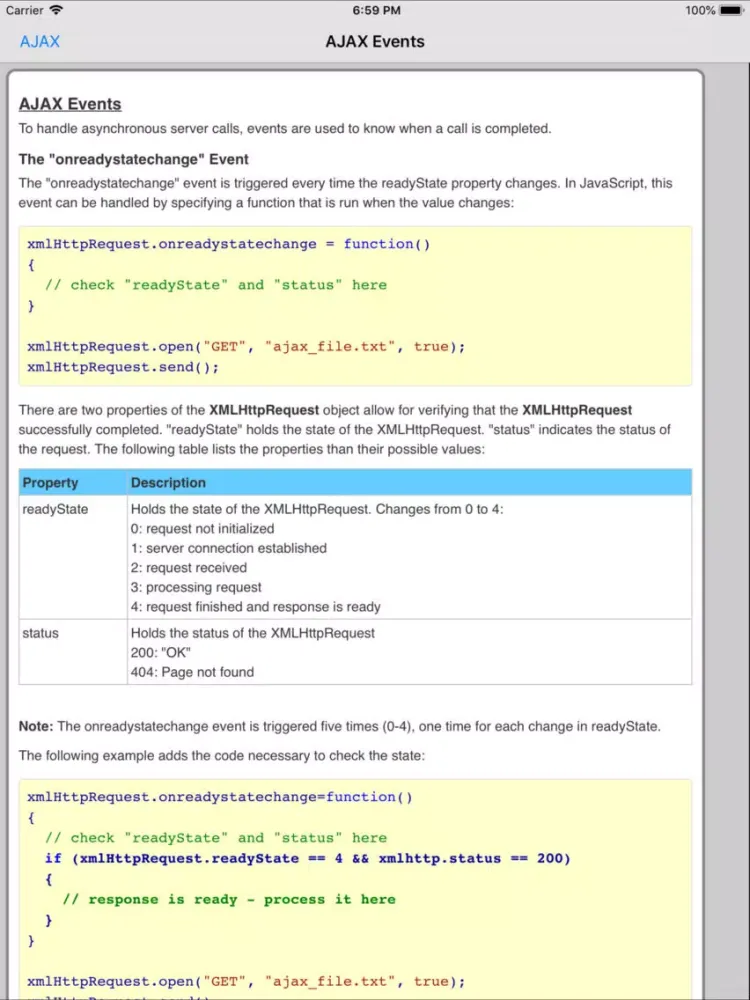Click the underlined AJAX Events page heading
The height and width of the screenshot is (1000, 750).
tap(70, 104)
